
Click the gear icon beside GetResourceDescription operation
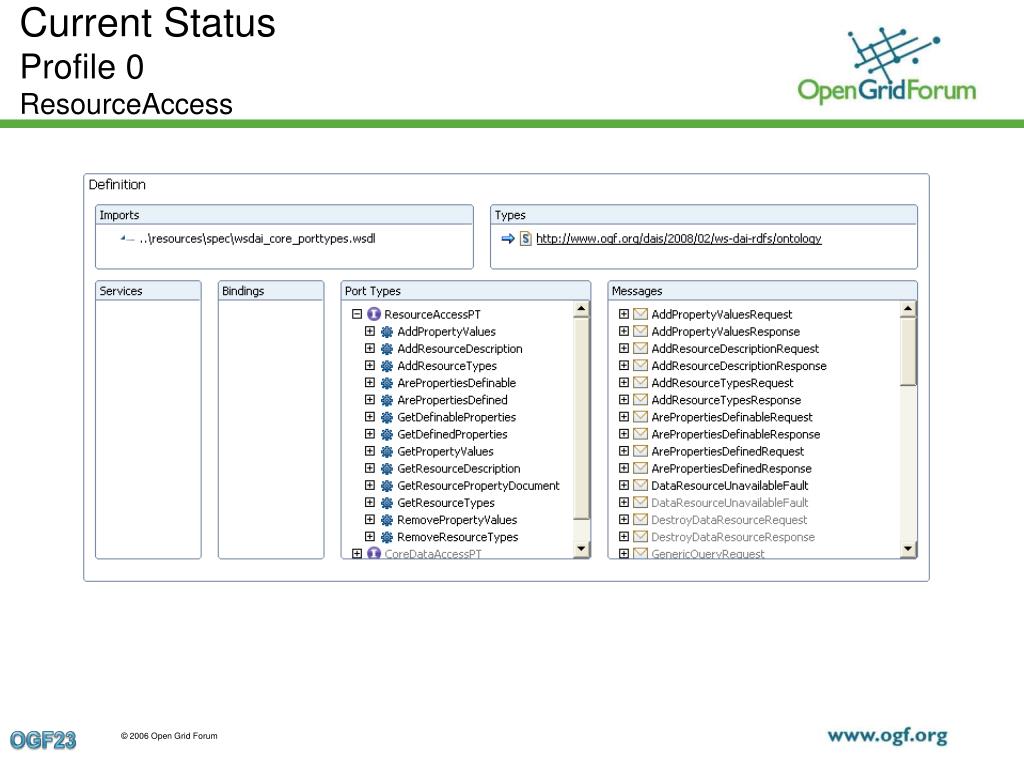[x=387, y=469]
